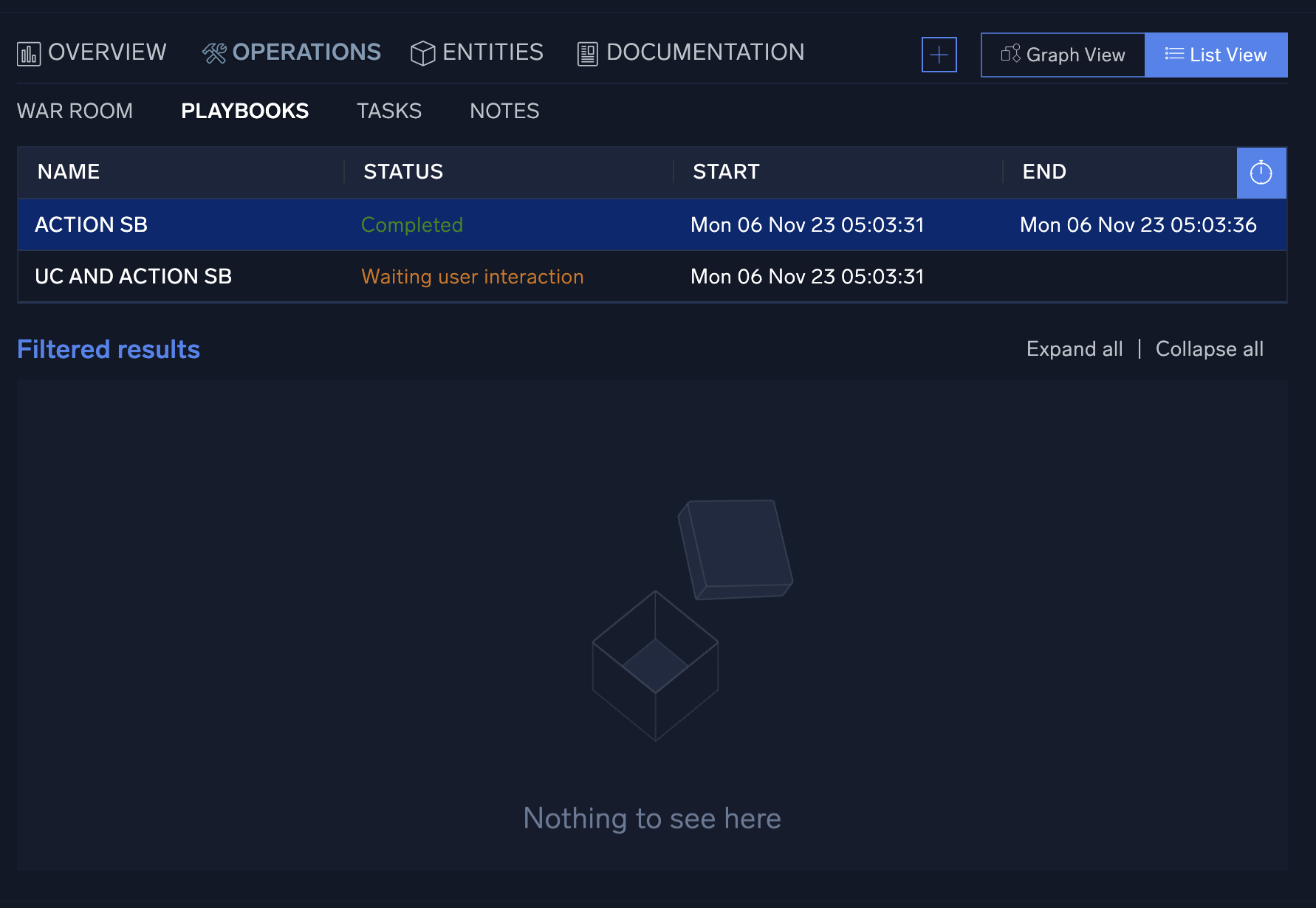The image size is (1316, 908).
Task: Open the Documentation page icon
Action: coord(587,52)
